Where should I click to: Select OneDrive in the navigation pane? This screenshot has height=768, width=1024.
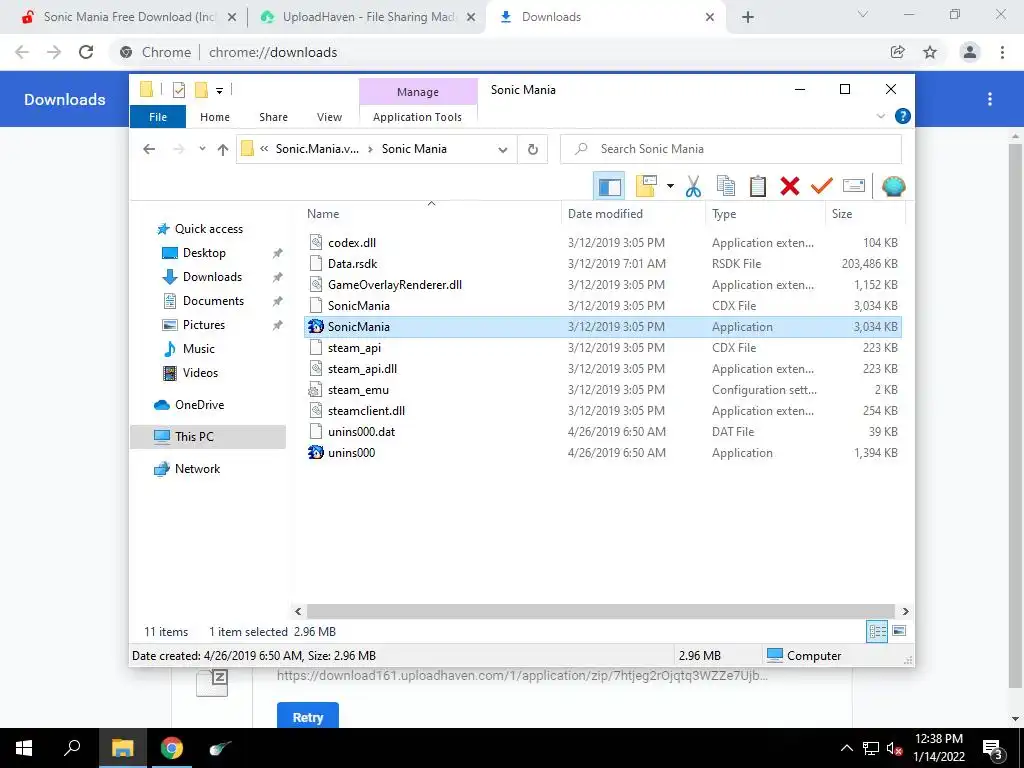click(199, 405)
